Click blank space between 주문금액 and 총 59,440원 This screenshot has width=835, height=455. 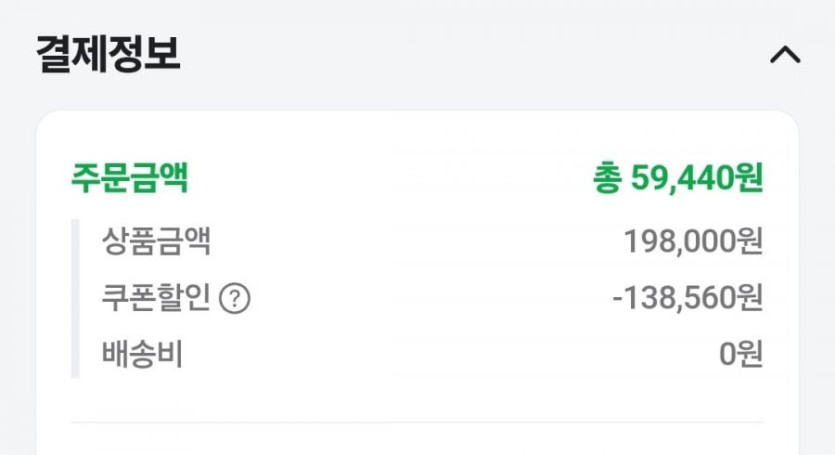click(x=390, y=178)
